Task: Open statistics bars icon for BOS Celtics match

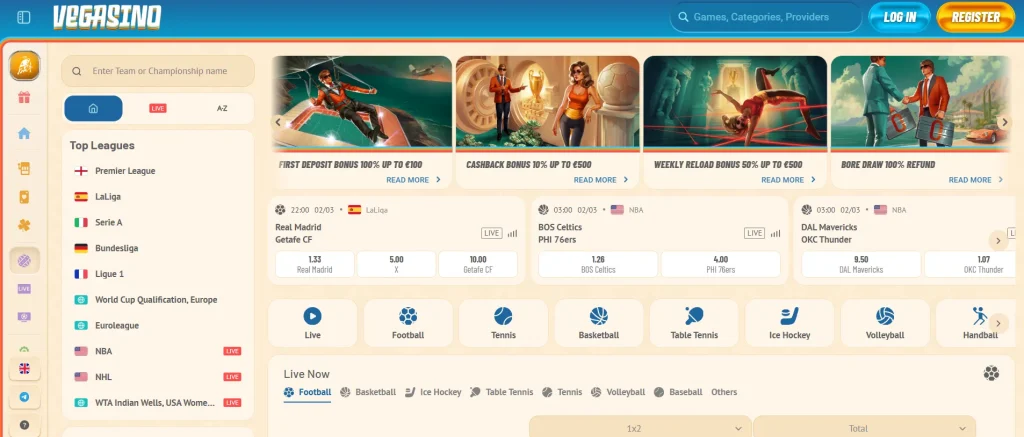Action: 775,233
